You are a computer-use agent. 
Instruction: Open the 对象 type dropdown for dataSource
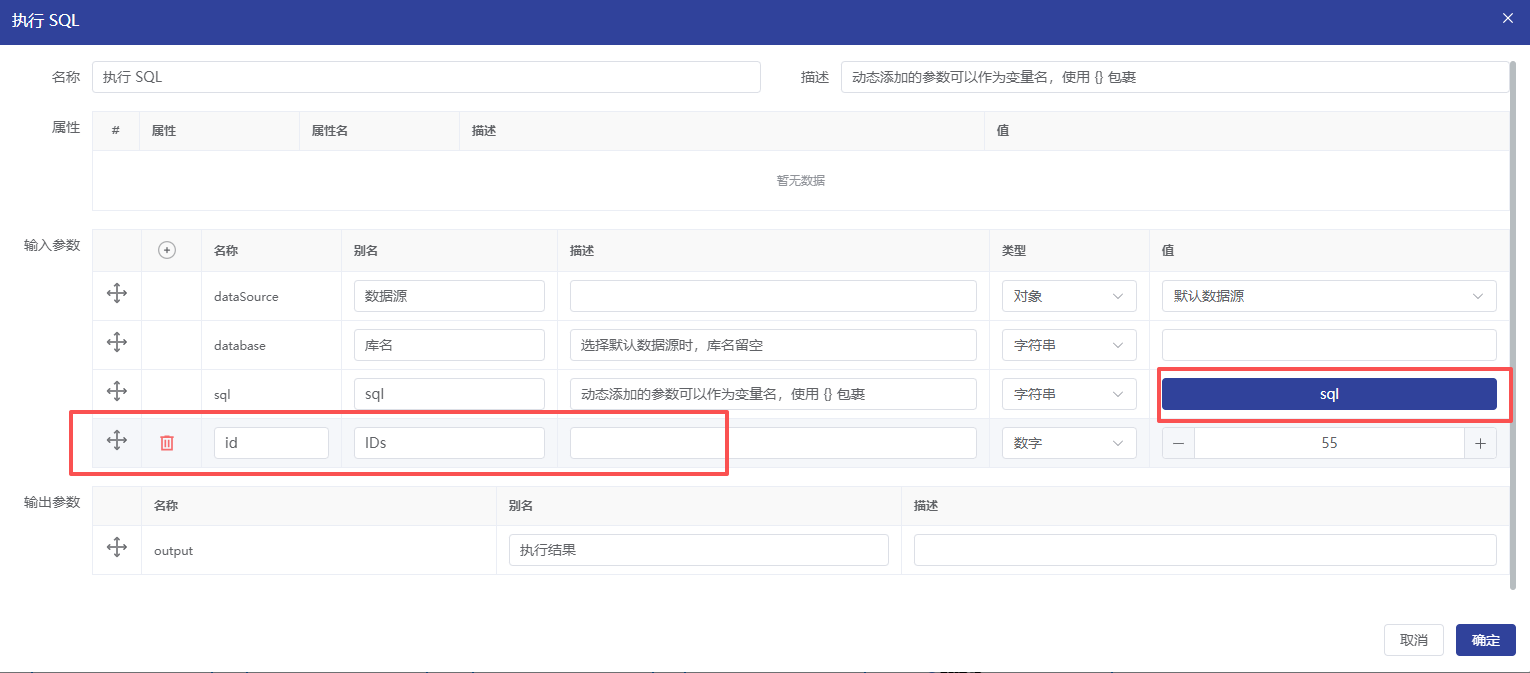pos(1068,296)
